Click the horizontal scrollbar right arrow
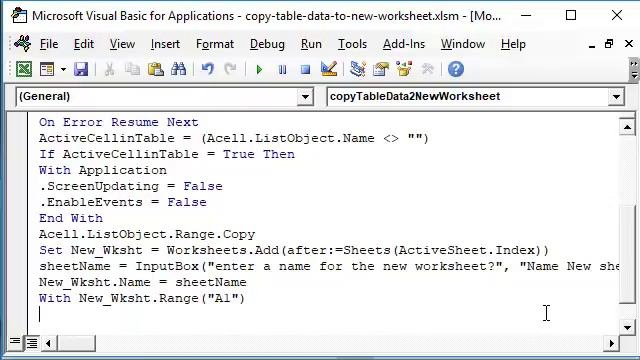This screenshot has height=360, width=640. [x=611, y=343]
